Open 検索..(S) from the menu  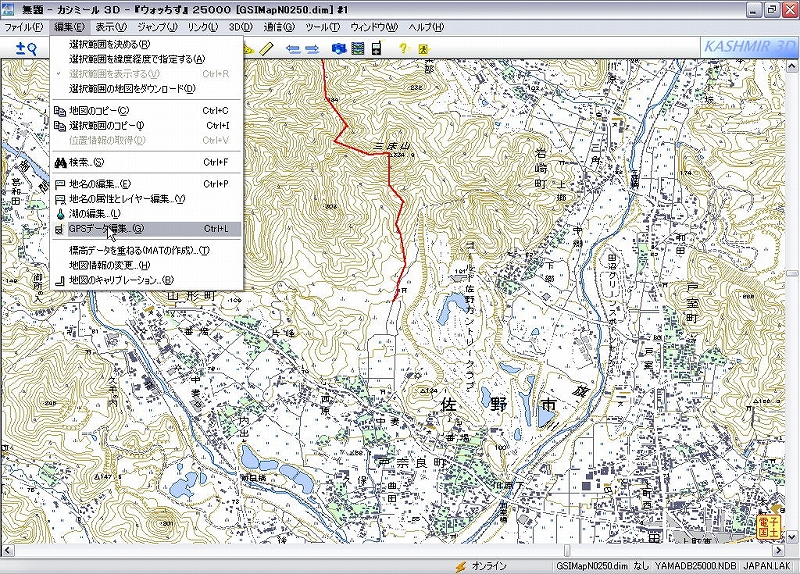(146, 163)
